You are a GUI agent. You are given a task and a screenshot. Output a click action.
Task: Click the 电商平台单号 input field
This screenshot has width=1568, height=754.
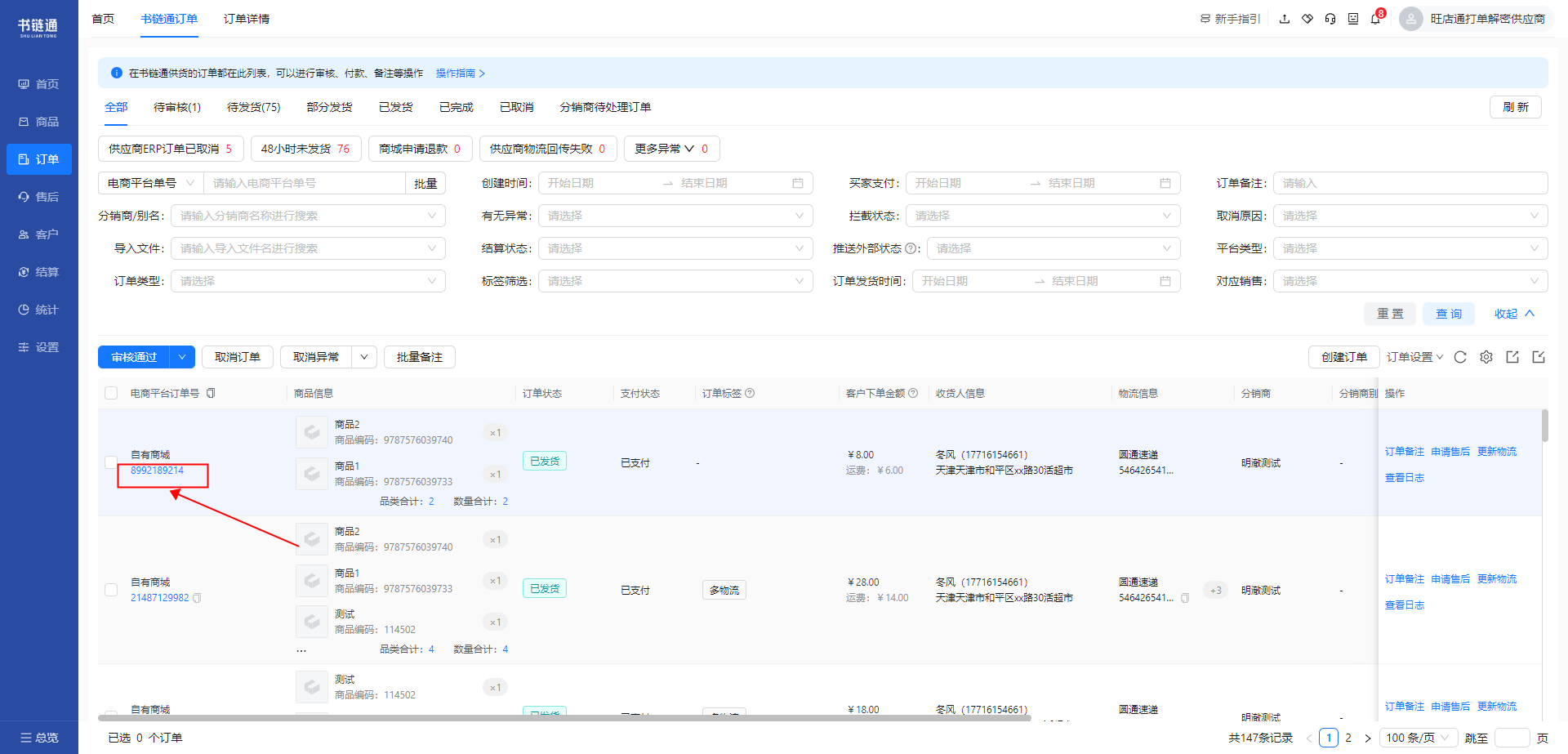pyautogui.click(x=304, y=183)
